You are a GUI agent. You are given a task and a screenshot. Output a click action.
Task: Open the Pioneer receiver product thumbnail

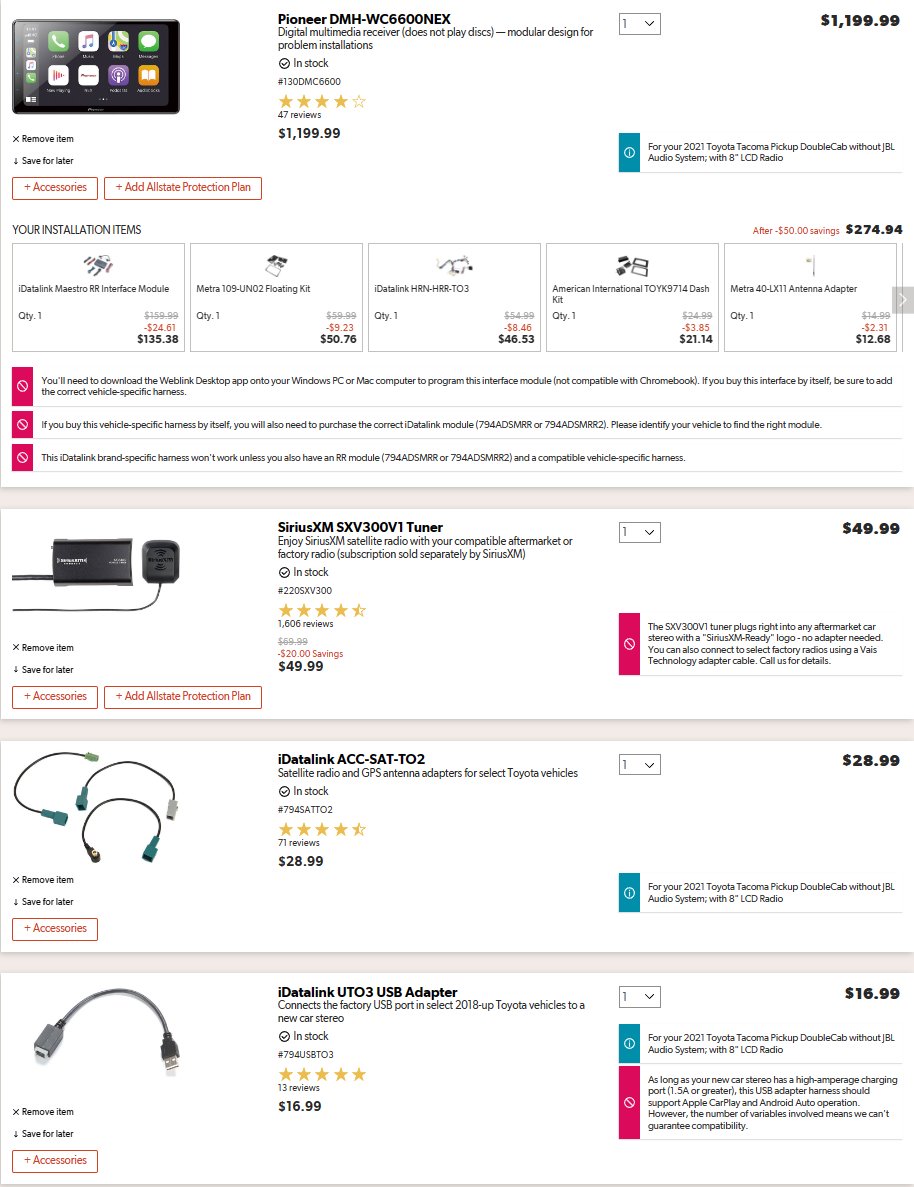[96, 67]
